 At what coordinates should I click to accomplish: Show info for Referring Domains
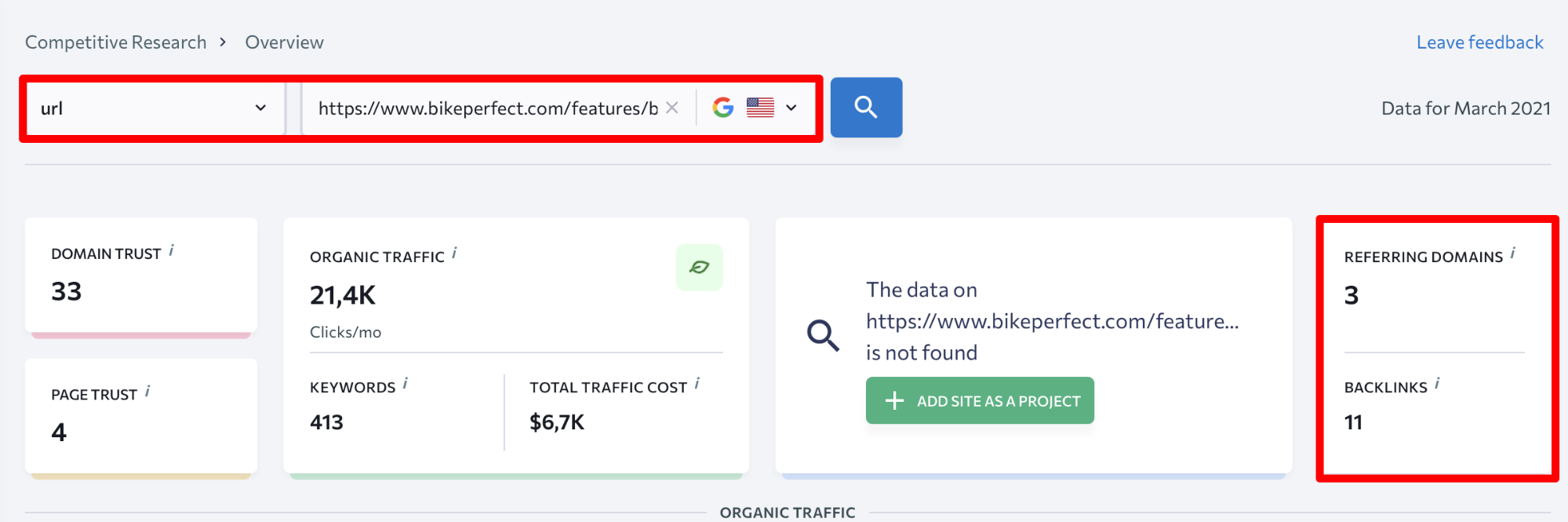tap(1512, 254)
